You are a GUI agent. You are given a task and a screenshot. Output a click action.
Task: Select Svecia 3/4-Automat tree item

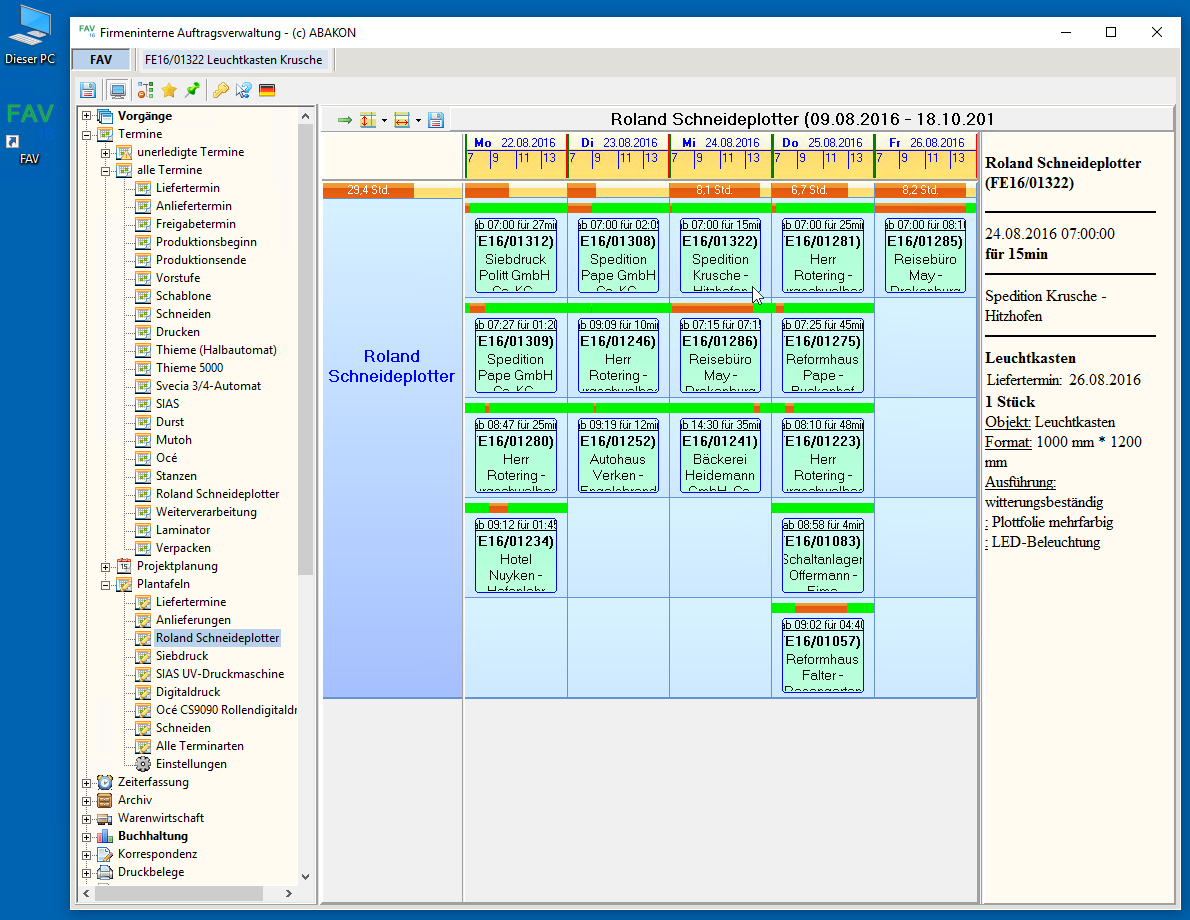click(x=208, y=386)
